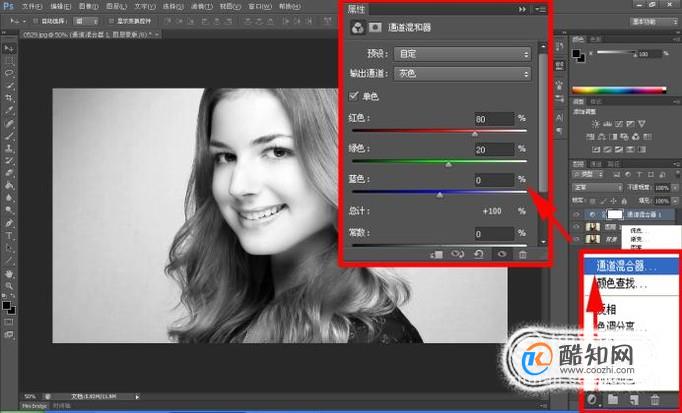
Task: Click the channel mixer adjustment icon in Properties
Action: pyautogui.click(x=358, y=27)
